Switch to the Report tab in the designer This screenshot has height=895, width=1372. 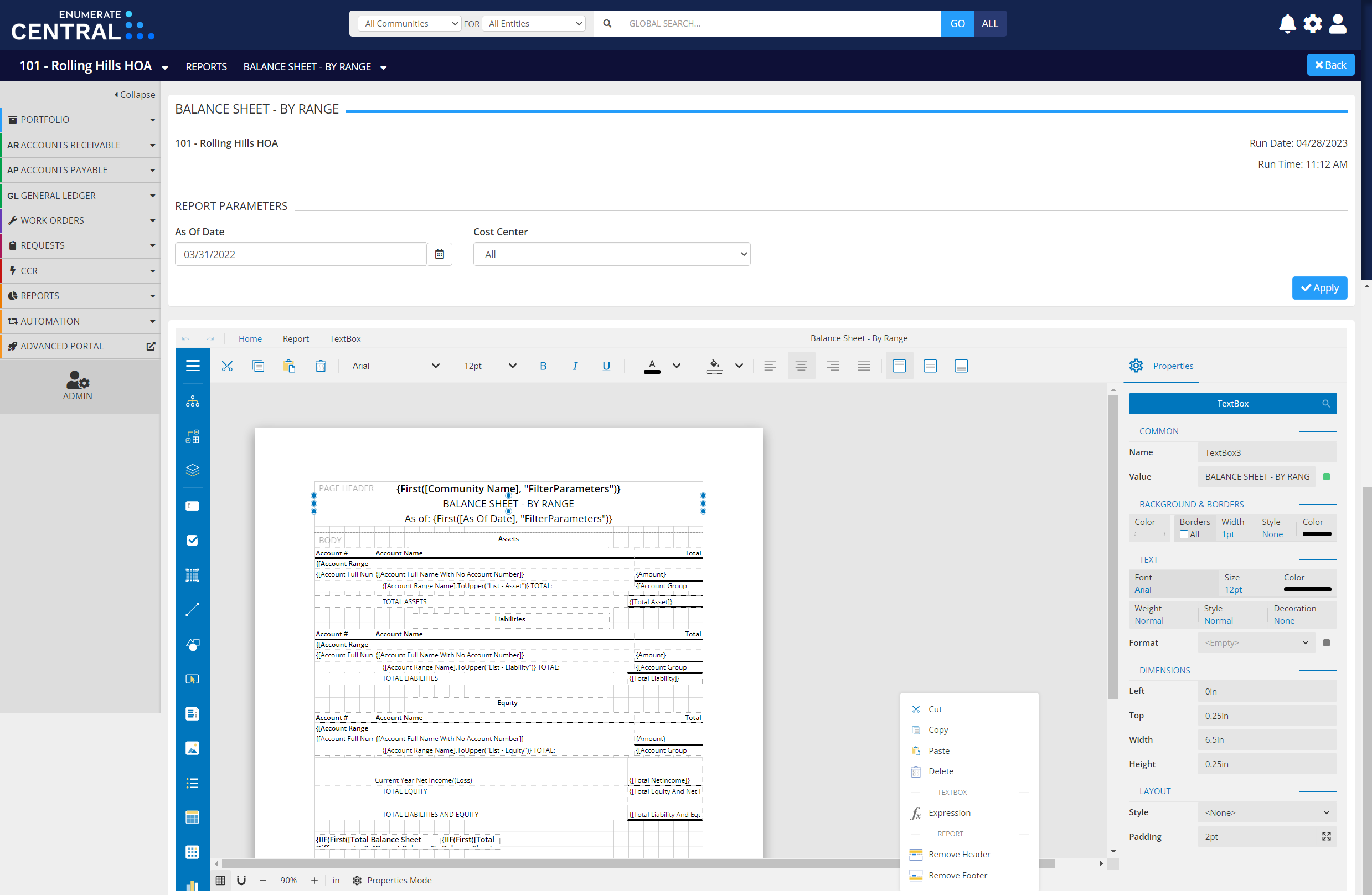point(296,338)
